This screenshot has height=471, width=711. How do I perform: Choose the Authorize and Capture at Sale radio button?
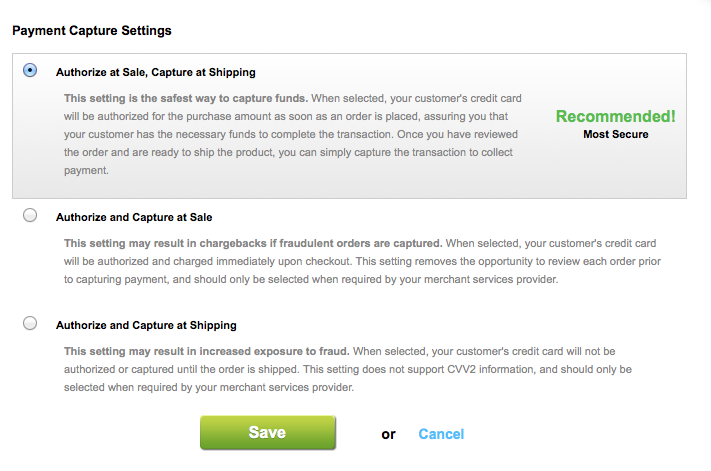coord(30,215)
